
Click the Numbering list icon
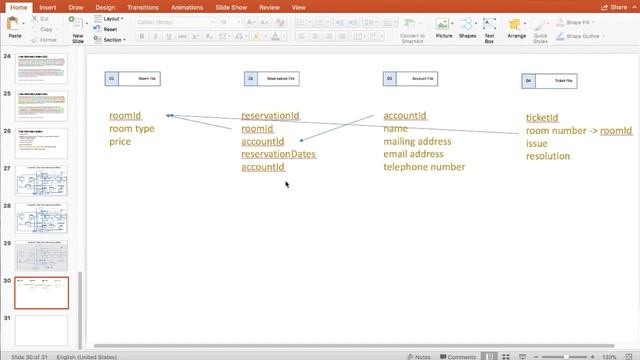tap(320, 22)
